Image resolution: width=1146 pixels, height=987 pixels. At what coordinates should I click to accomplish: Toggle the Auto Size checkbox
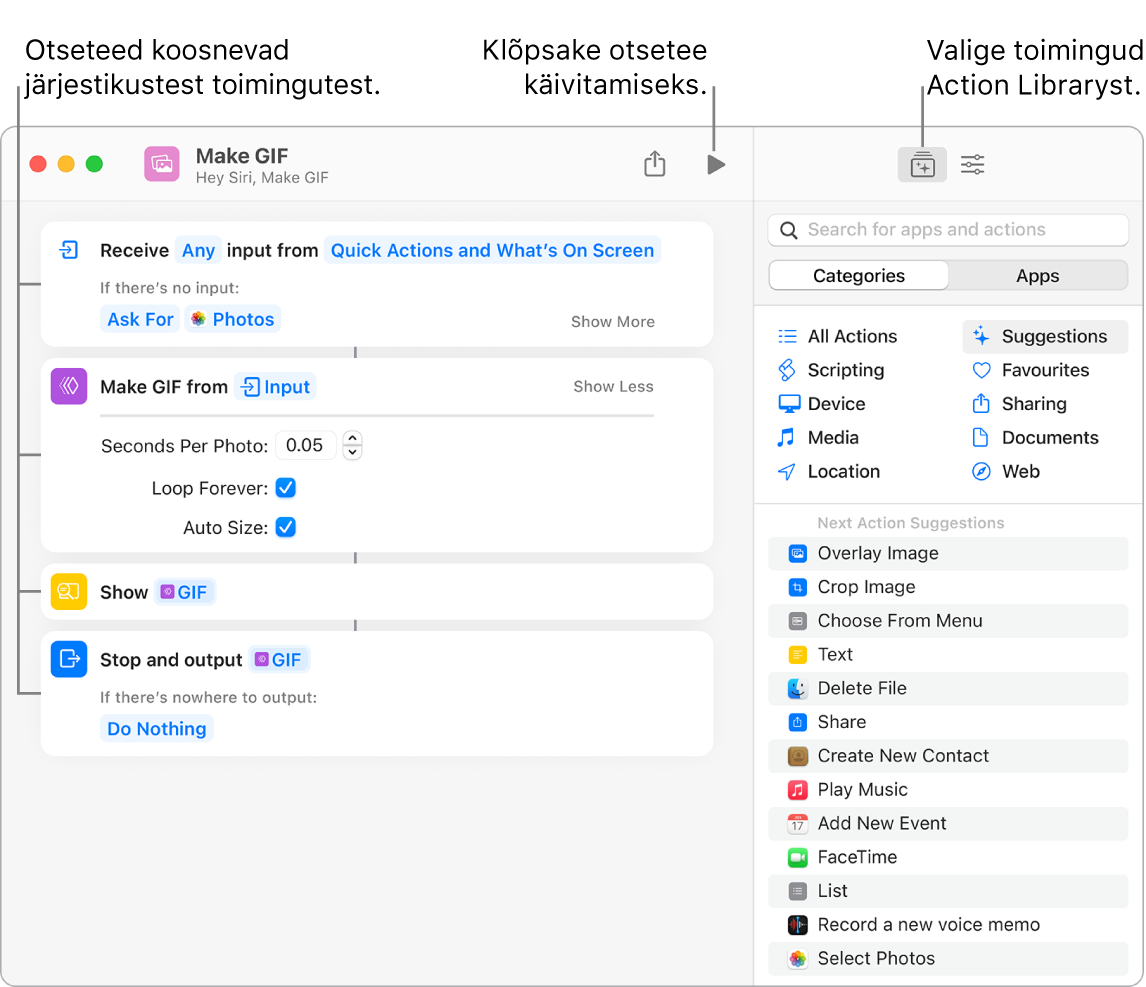[286, 527]
